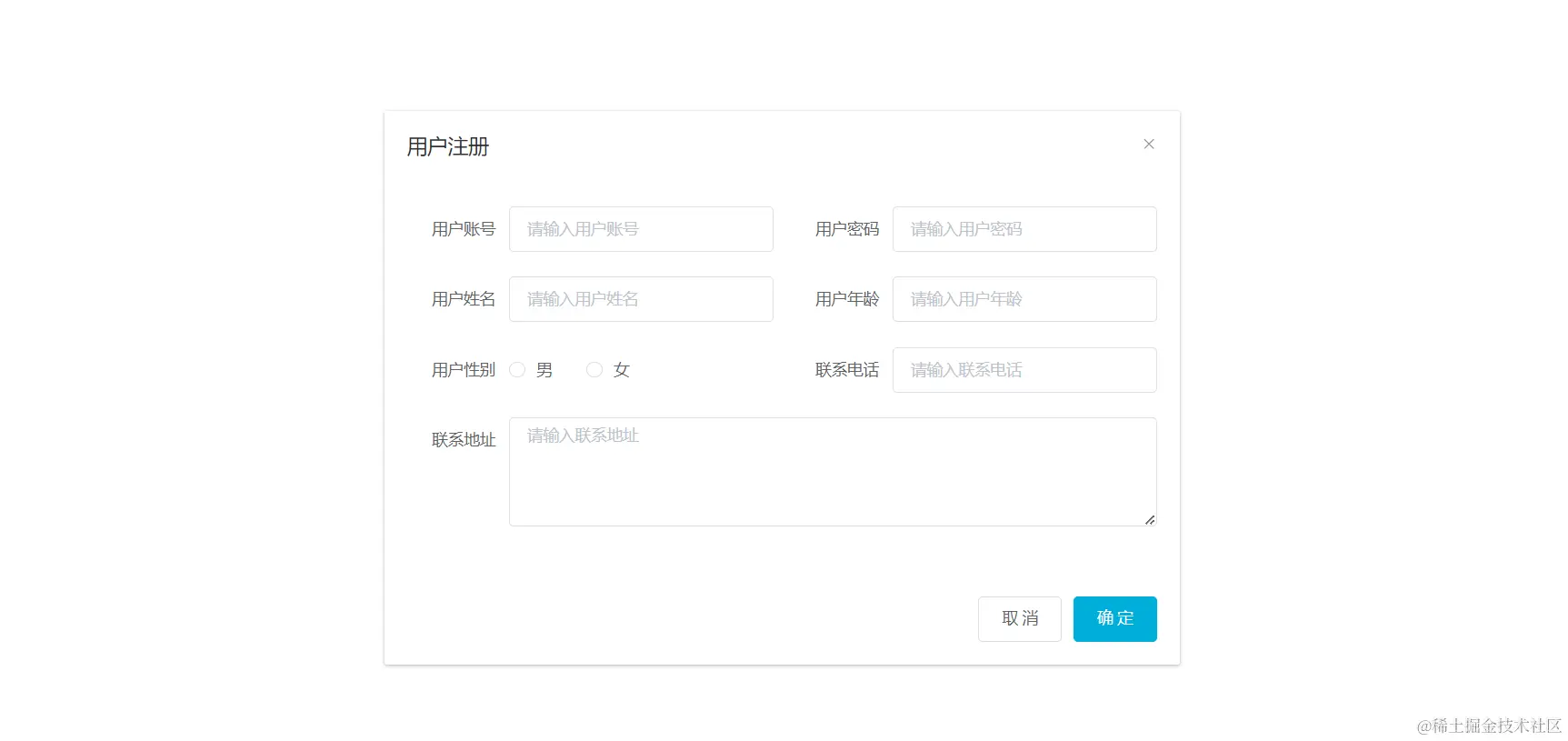
Task: Click the 确定 button
Action: click(1115, 619)
